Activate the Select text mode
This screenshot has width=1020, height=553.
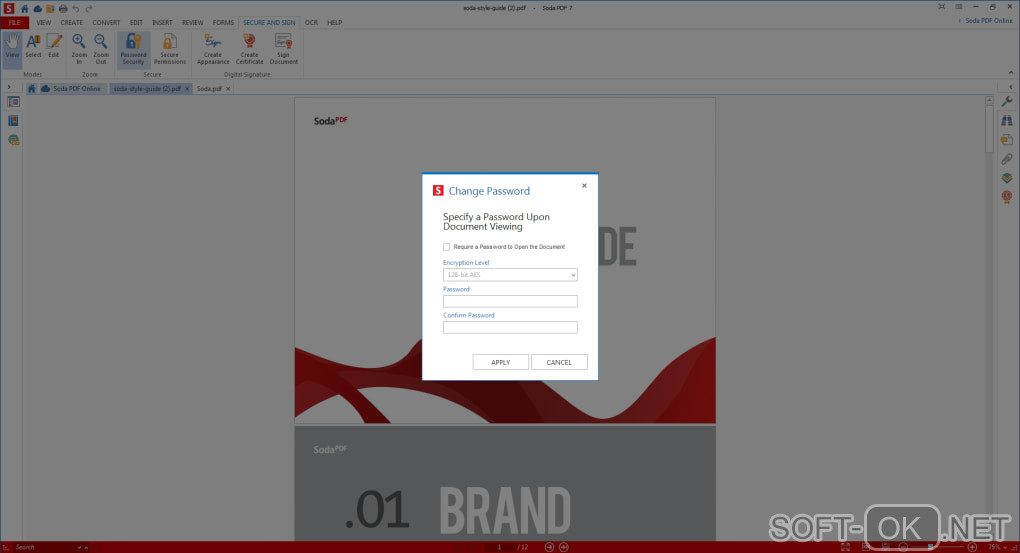pyautogui.click(x=33, y=48)
